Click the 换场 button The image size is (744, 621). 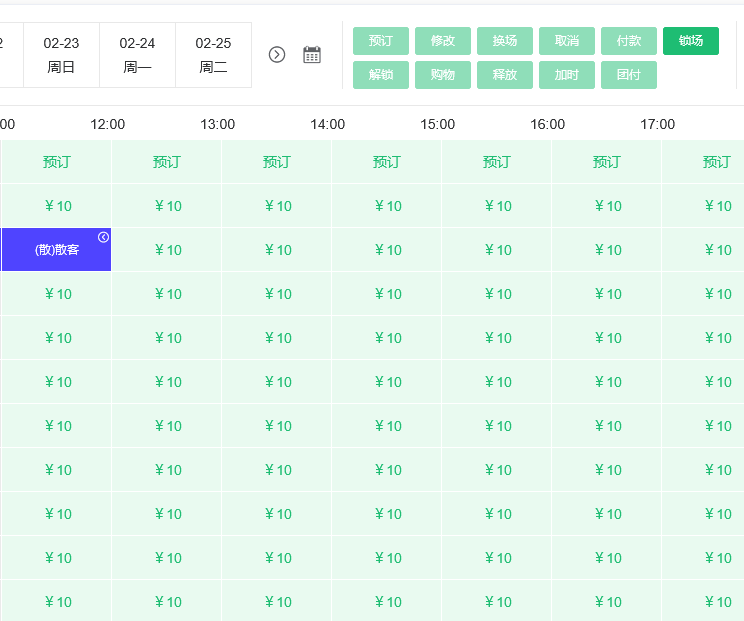505,41
